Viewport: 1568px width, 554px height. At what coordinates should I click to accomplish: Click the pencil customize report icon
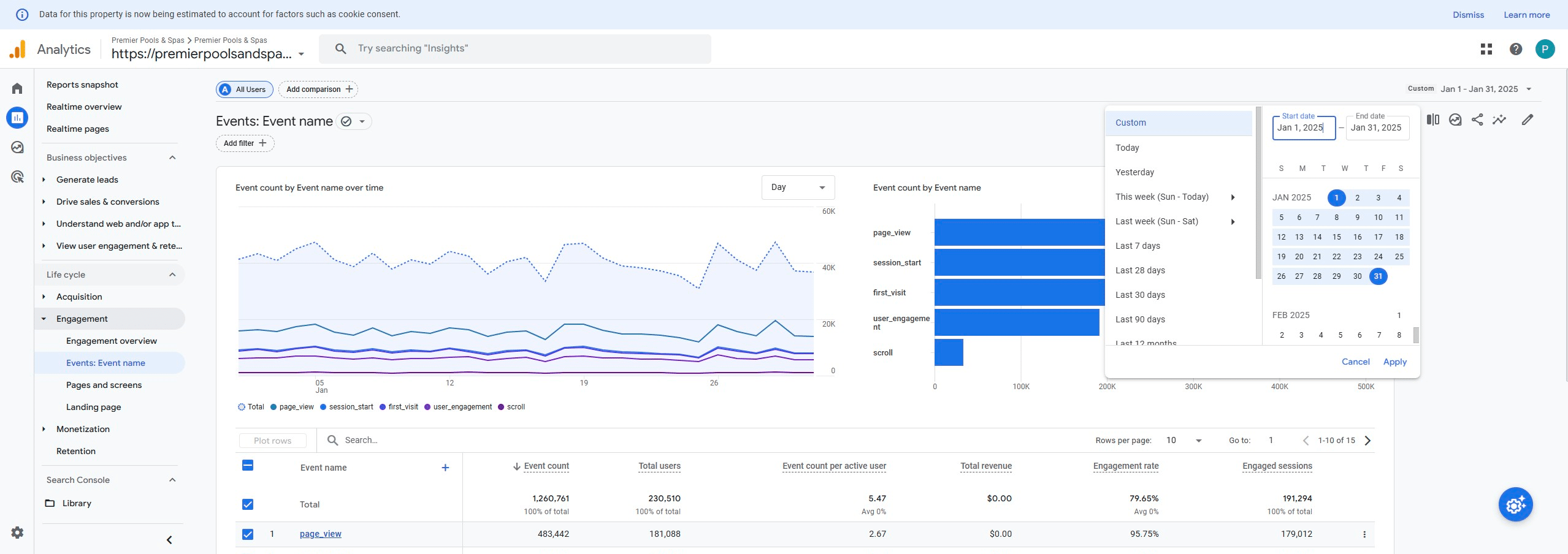click(1528, 120)
